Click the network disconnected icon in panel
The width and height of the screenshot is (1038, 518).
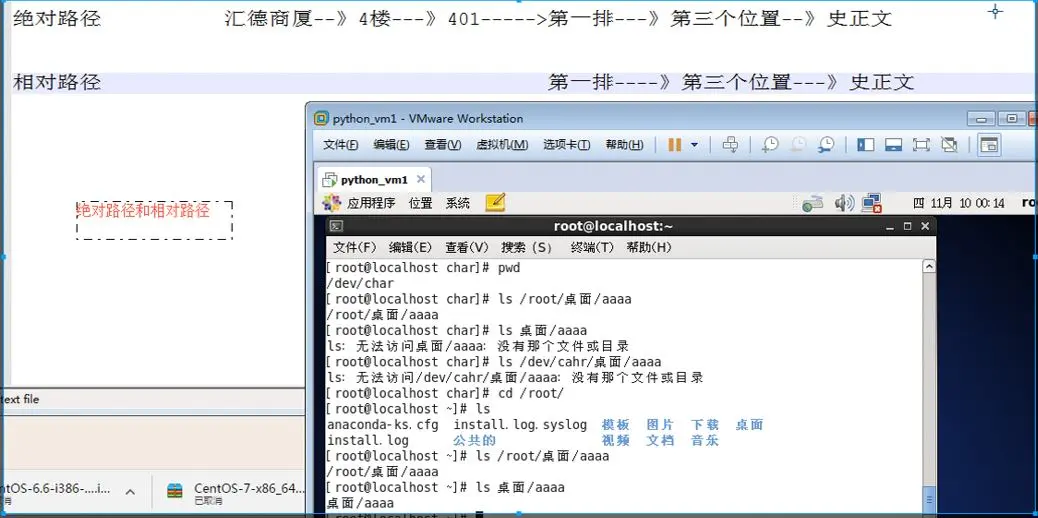click(872, 203)
